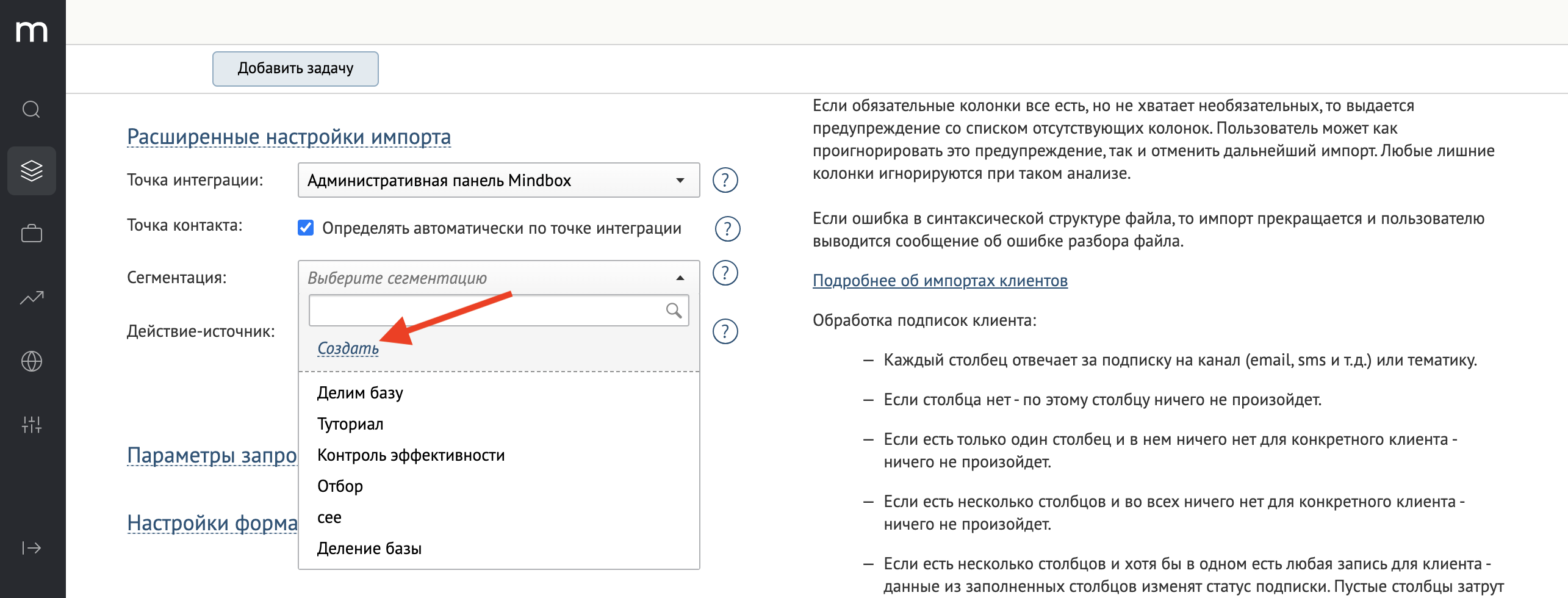
Task: Open the briefcase section in the sidebar
Action: 32,234
